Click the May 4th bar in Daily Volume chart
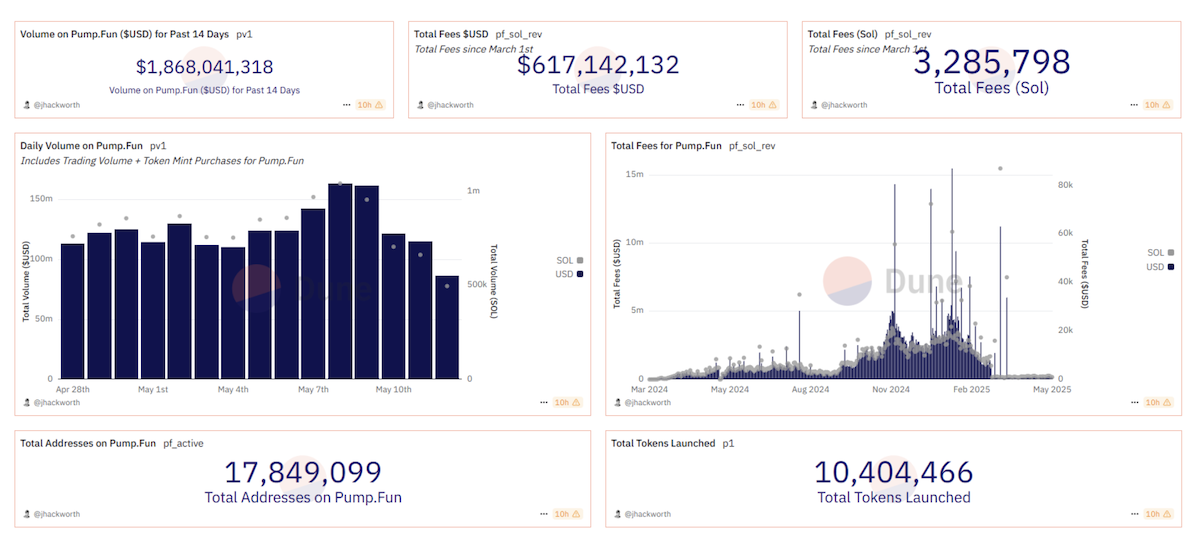The height and width of the screenshot is (551, 1200). click(x=233, y=313)
